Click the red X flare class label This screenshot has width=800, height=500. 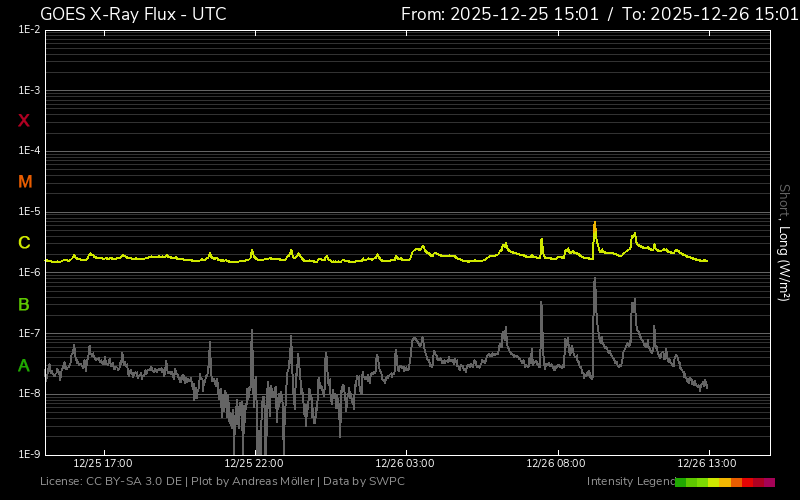tap(24, 121)
